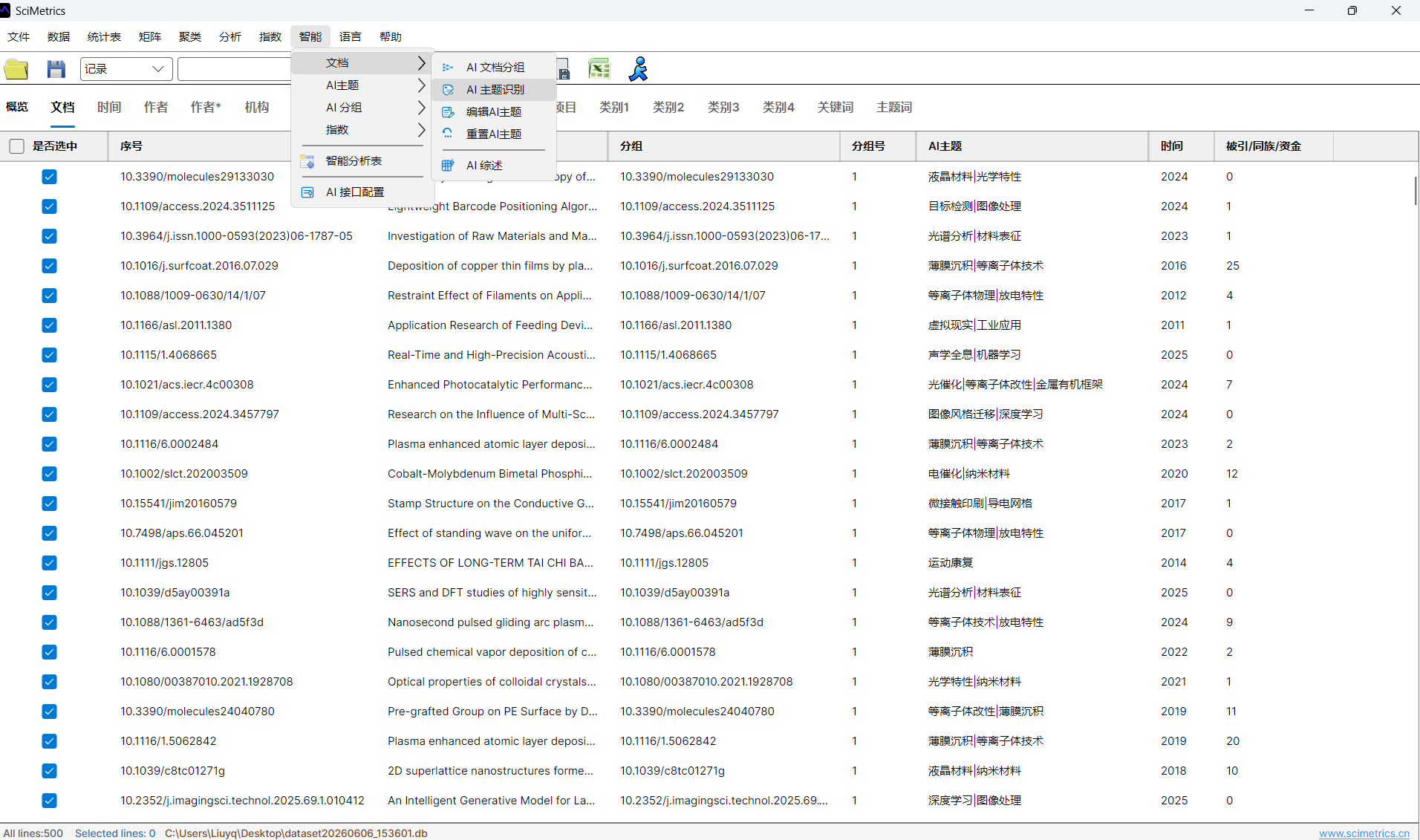Viewport: 1420px width, 840px height.
Task: Sort by the 被引/同族/资金 column header
Action: pos(1274,146)
